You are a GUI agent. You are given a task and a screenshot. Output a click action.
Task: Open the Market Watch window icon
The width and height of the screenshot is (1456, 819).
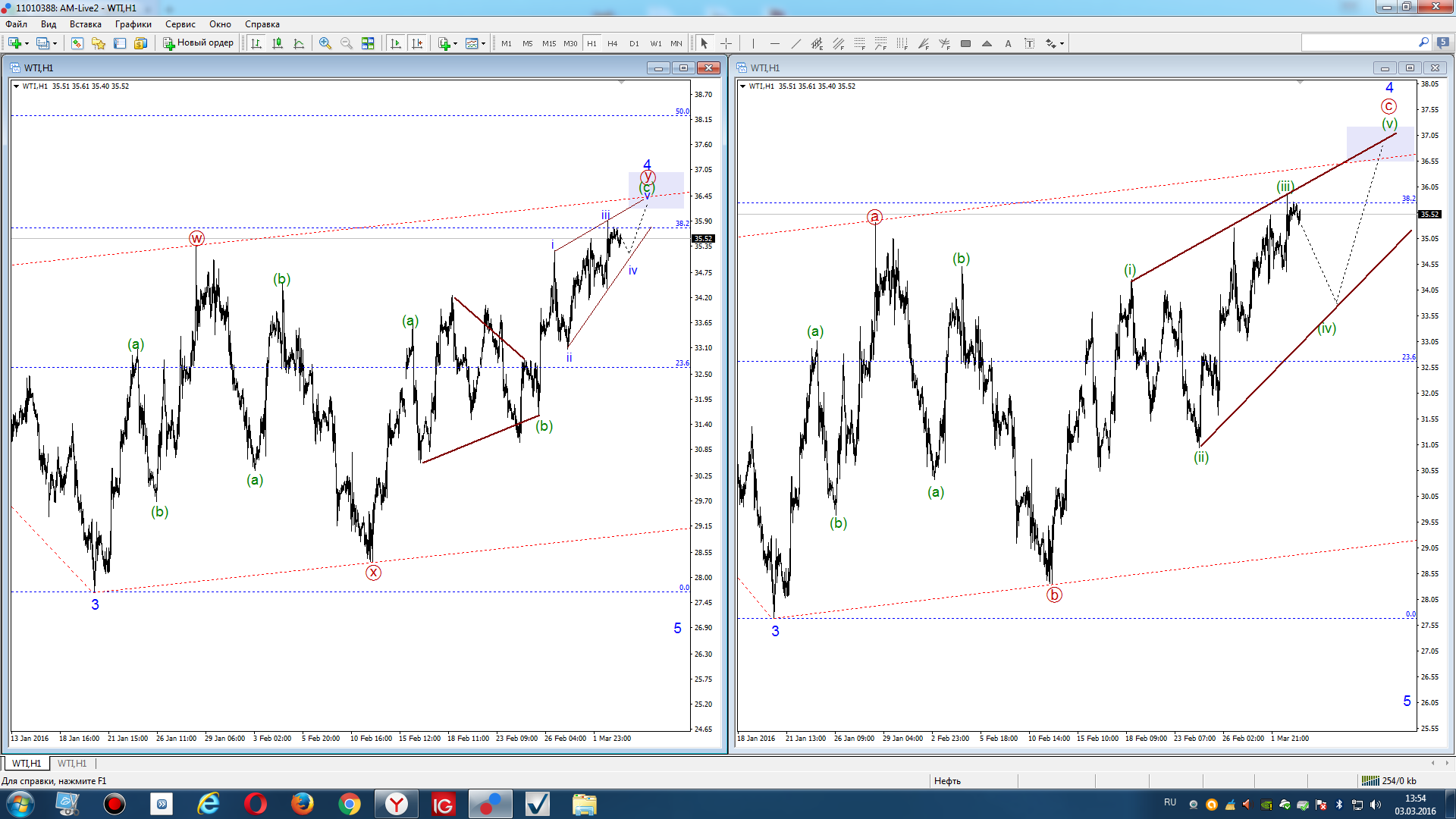pyautogui.click(x=77, y=43)
